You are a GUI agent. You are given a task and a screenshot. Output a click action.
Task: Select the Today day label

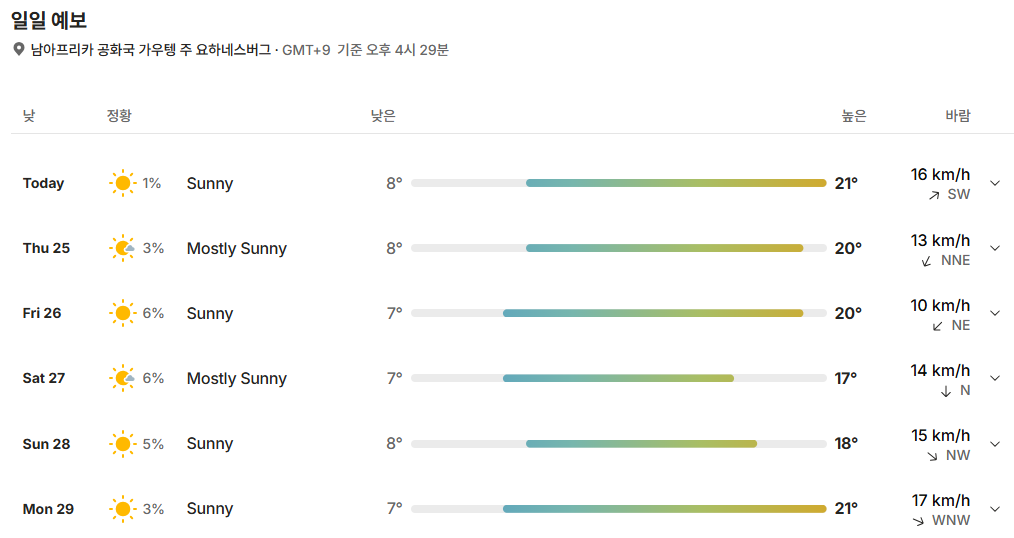[43, 183]
